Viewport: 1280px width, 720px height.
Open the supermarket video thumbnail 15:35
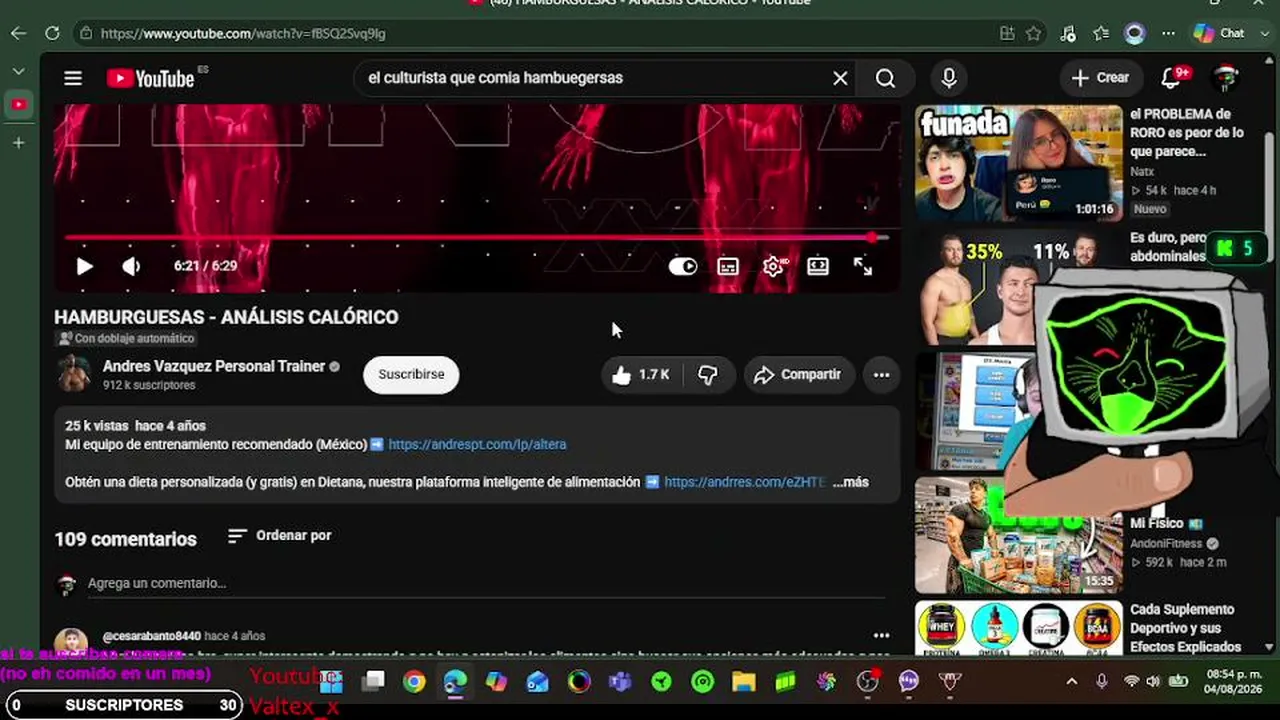pos(1019,534)
